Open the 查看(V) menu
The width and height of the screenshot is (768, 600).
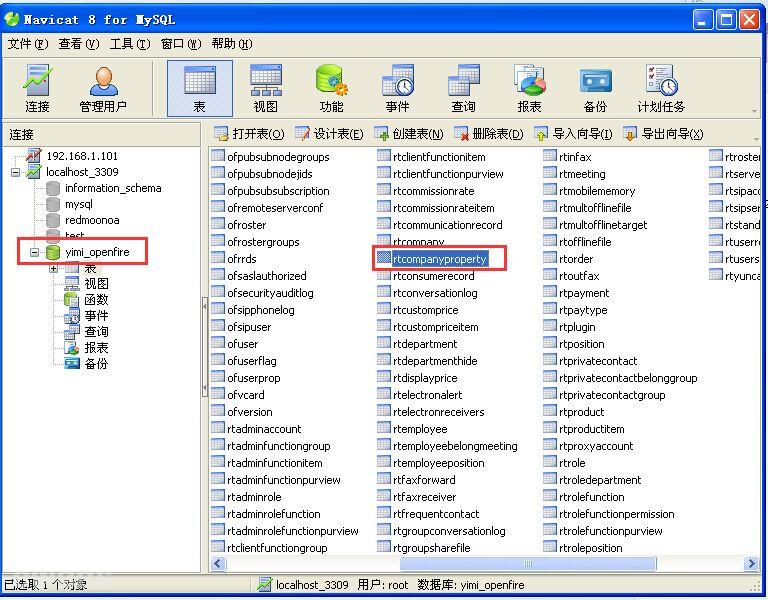point(79,44)
